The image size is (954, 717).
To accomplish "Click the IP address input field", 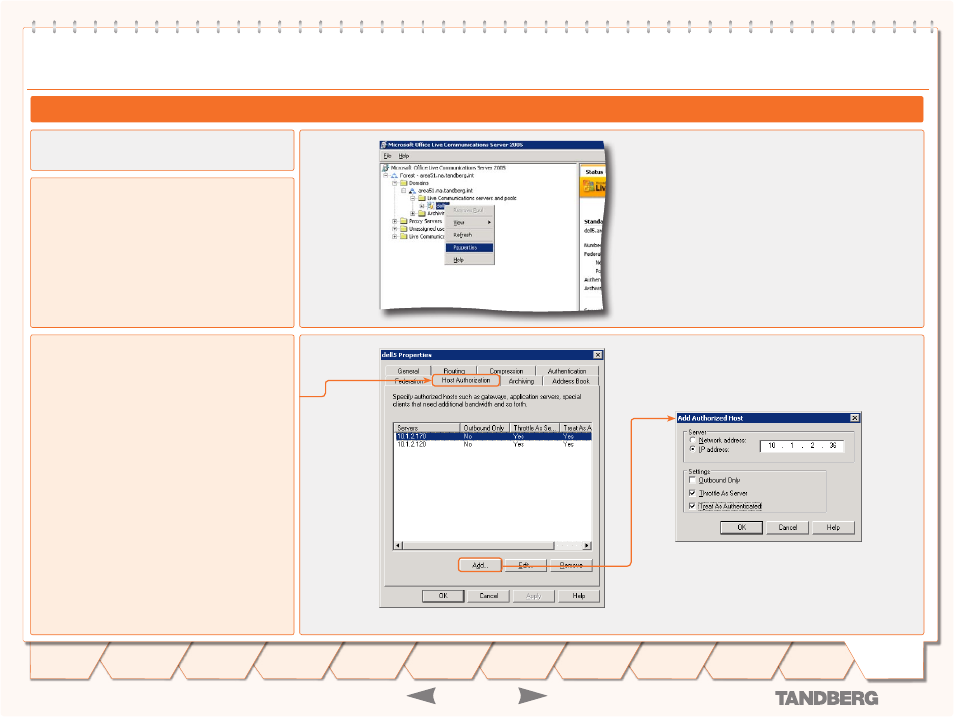I will 802,446.
